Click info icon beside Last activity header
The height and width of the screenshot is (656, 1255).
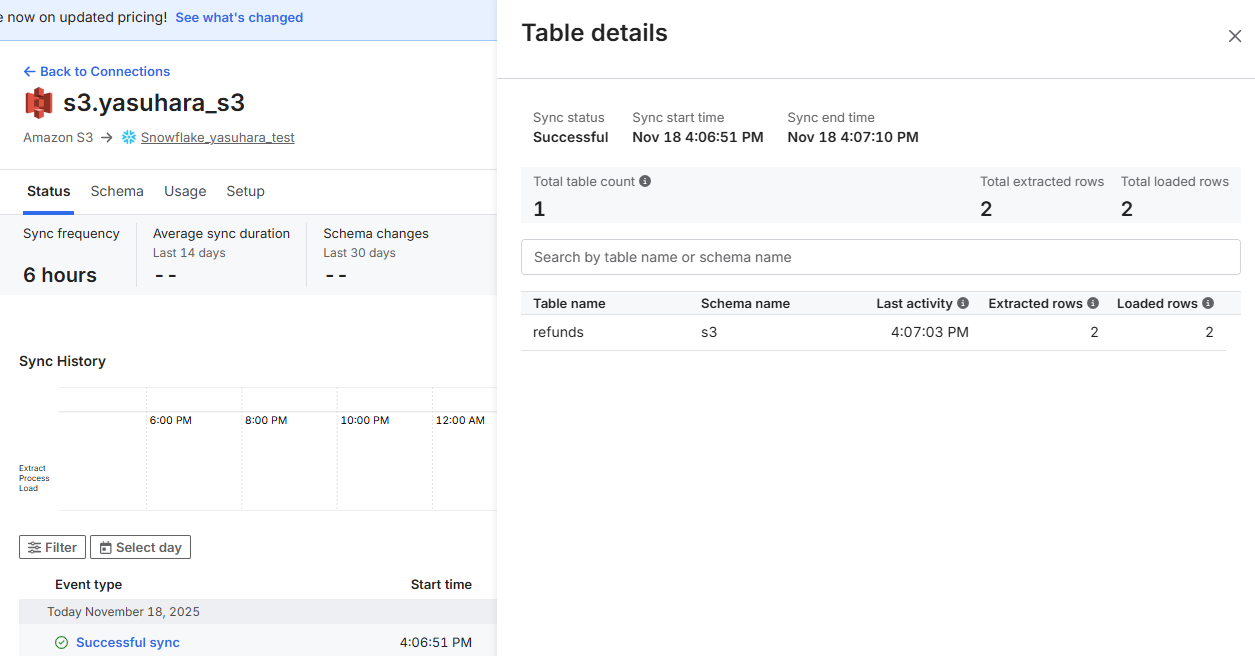(x=963, y=303)
